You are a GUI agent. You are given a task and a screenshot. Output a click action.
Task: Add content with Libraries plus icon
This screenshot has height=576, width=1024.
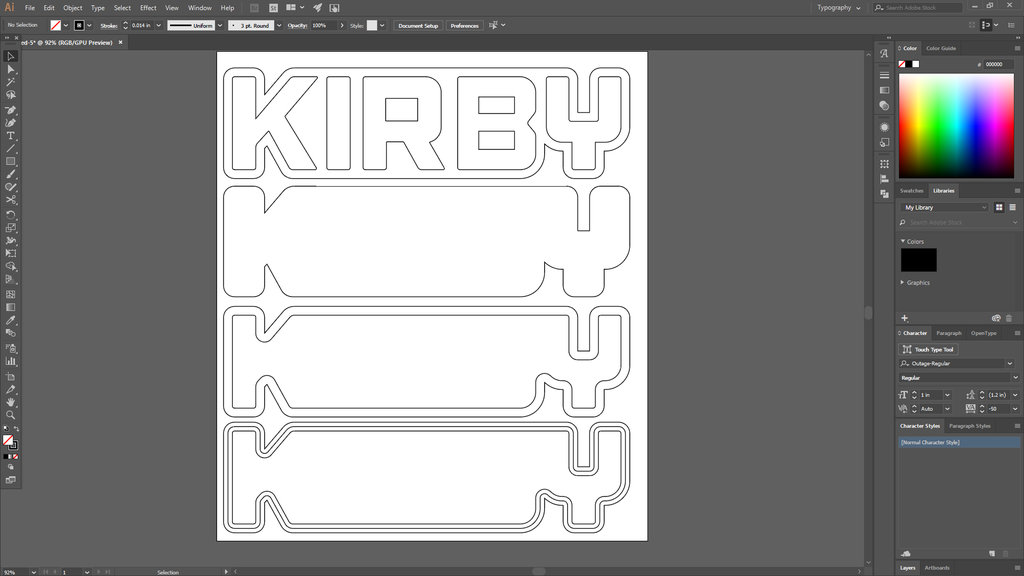[x=905, y=318]
